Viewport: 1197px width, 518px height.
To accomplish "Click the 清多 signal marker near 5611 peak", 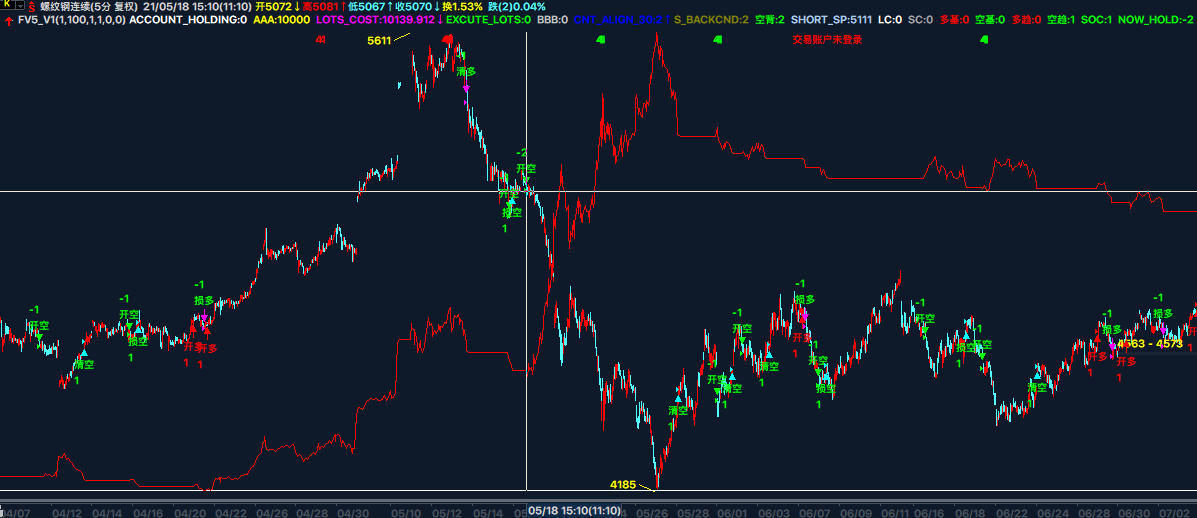I will click(466, 71).
